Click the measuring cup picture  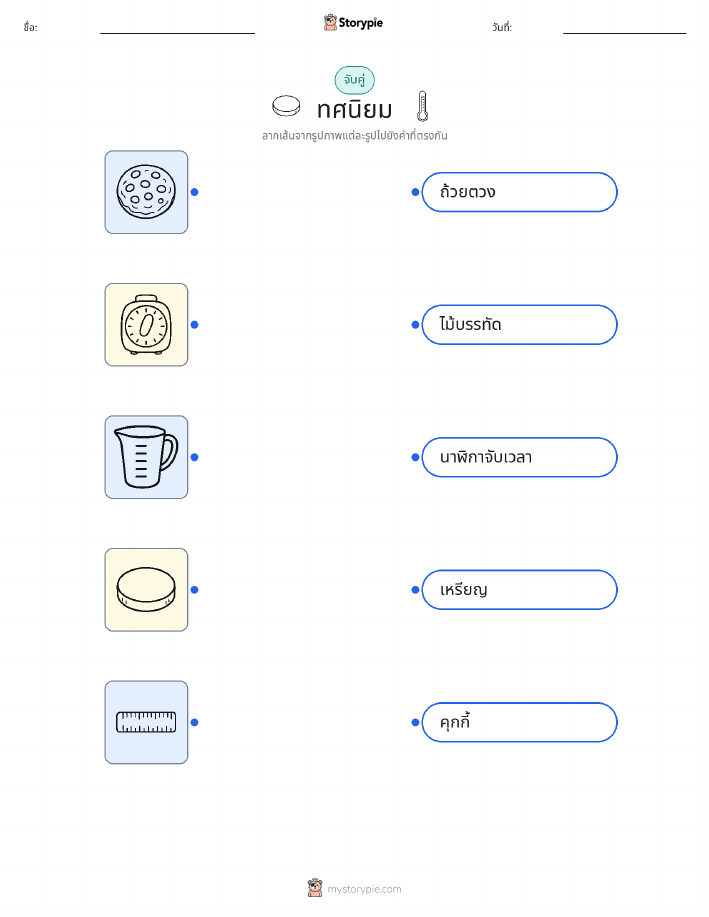tap(146, 457)
